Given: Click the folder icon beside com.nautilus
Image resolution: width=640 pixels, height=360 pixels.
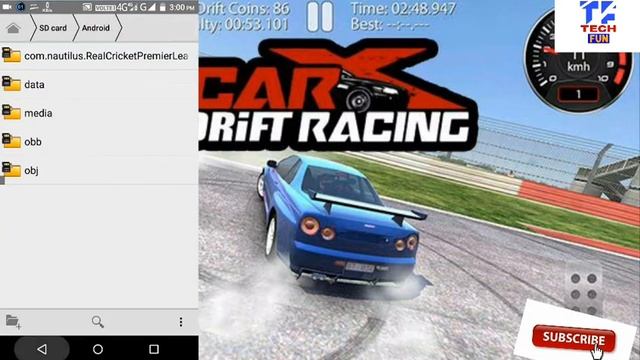Looking at the screenshot, I should point(11,55).
